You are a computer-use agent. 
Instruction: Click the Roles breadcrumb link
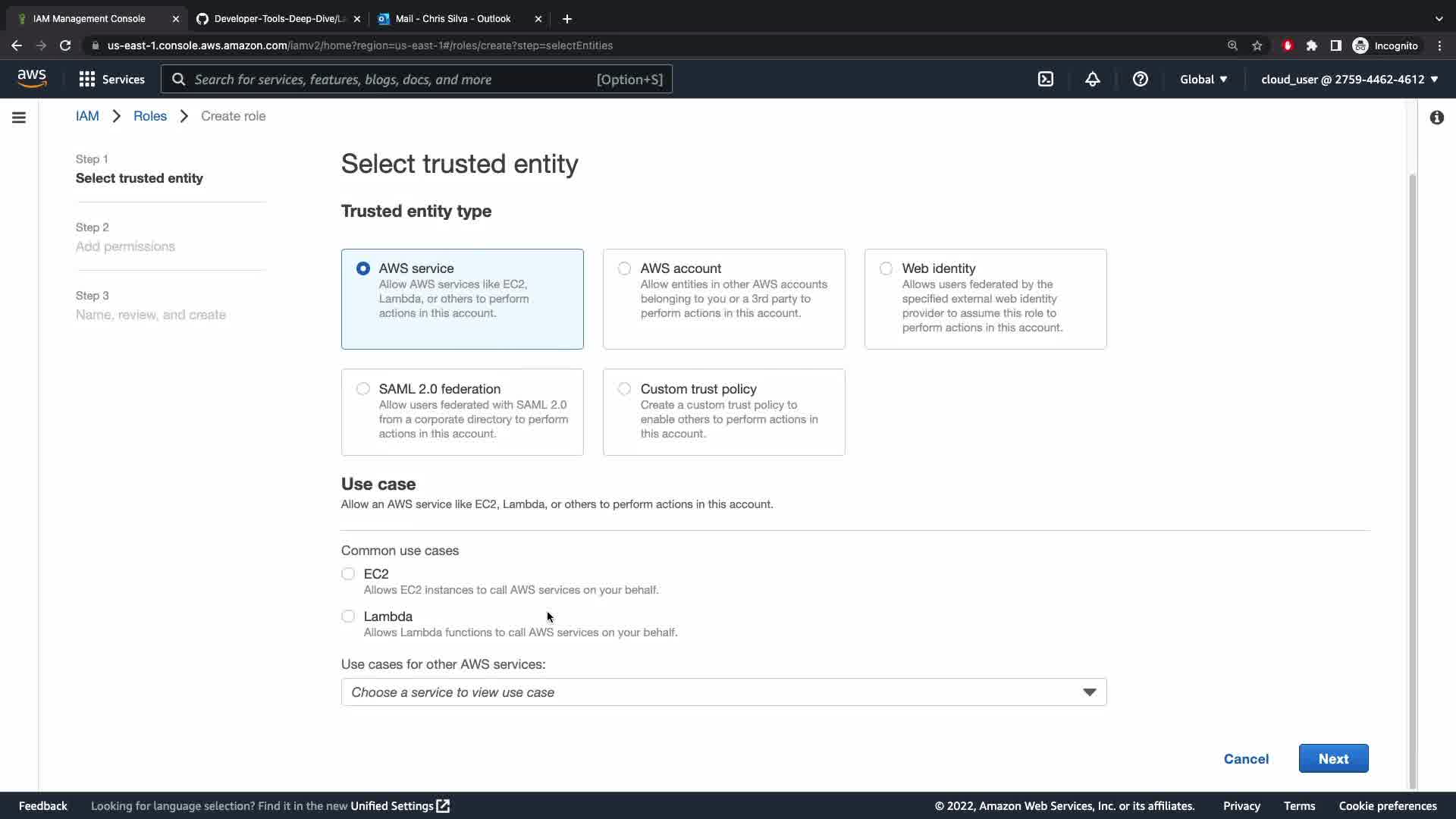tap(150, 116)
